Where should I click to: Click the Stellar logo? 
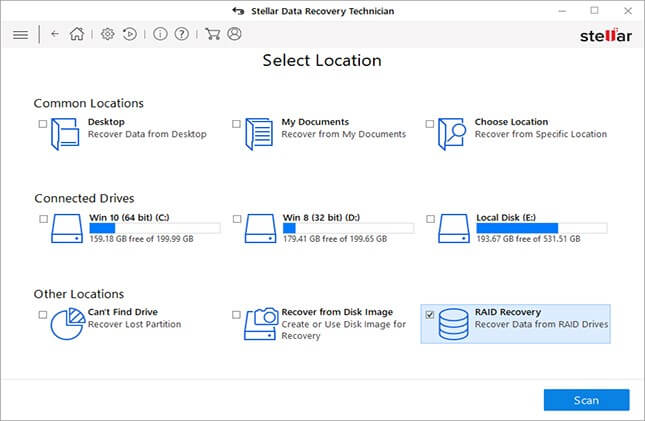606,35
